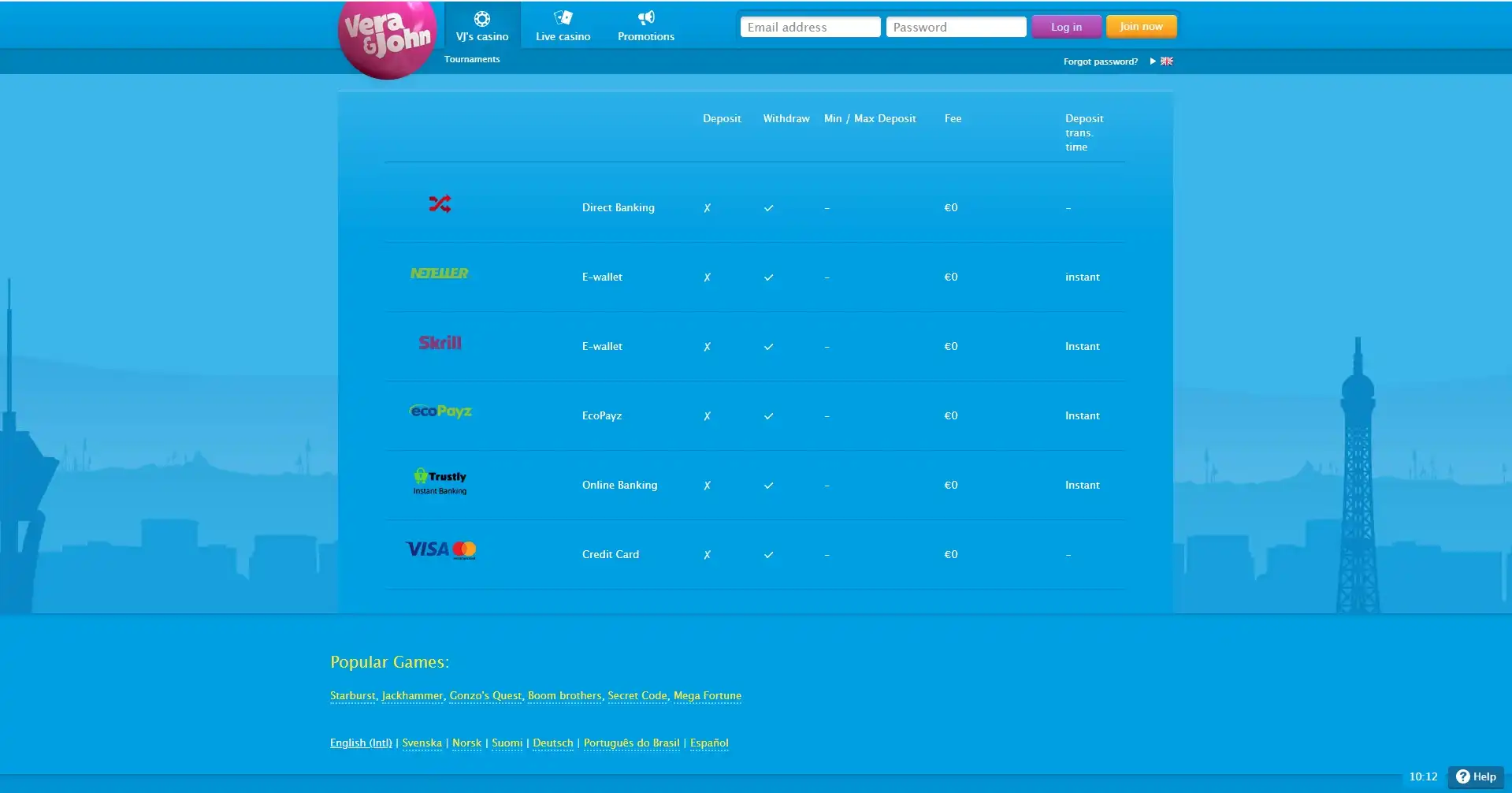Open the Forgot password link
This screenshot has width=1512, height=793.
click(x=1101, y=61)
